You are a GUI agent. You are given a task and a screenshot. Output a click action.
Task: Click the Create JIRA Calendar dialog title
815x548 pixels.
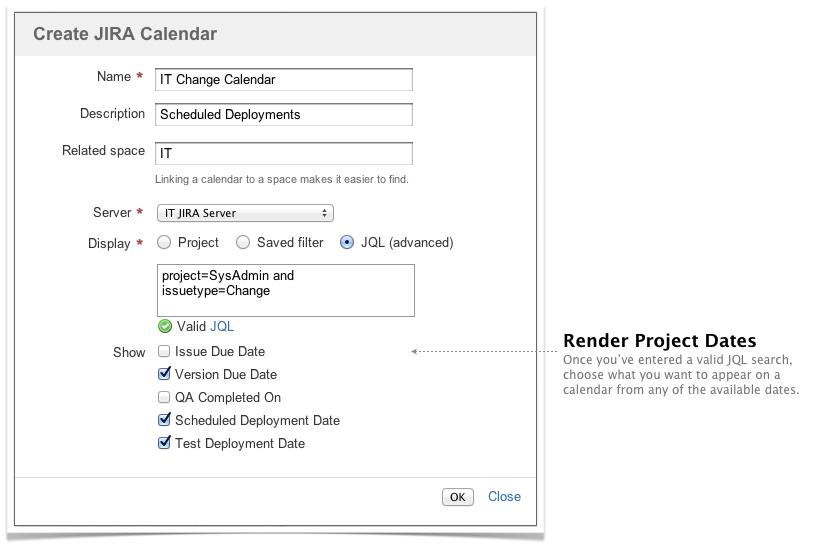(125, 34)
